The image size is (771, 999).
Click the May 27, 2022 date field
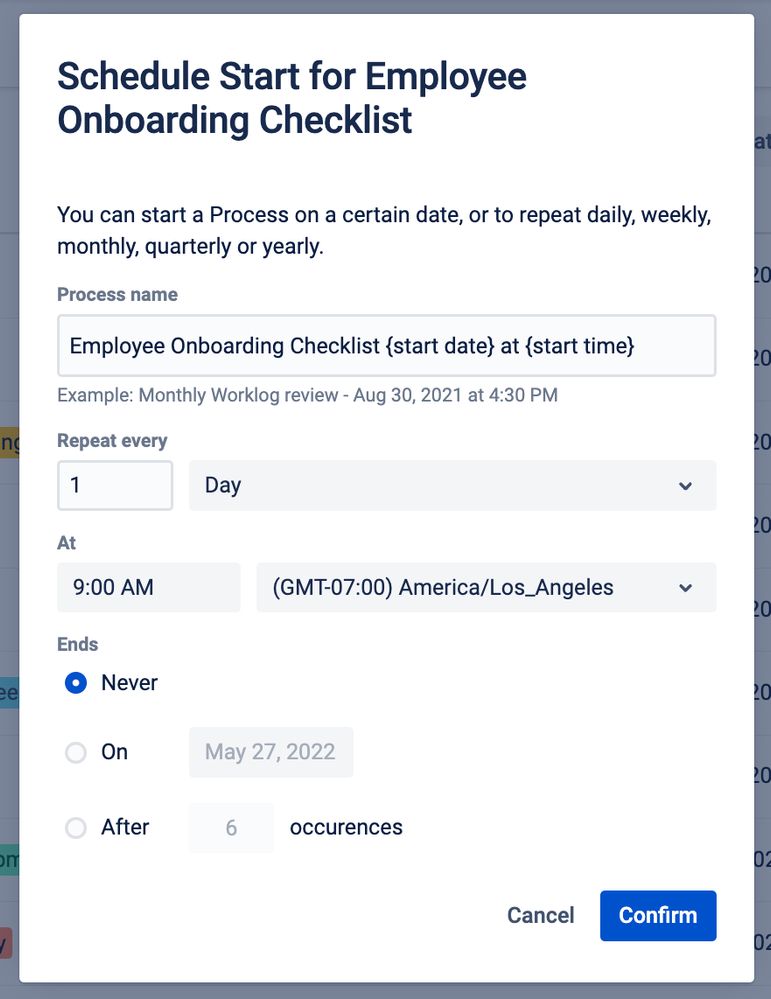coord(270,752)
